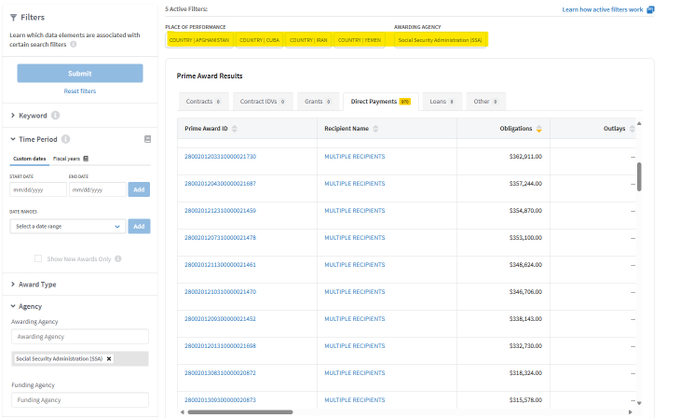The width and height of the screenshot is (680, 418).
Task: Click the info icon next to Time Period
Action: (66, 139)
